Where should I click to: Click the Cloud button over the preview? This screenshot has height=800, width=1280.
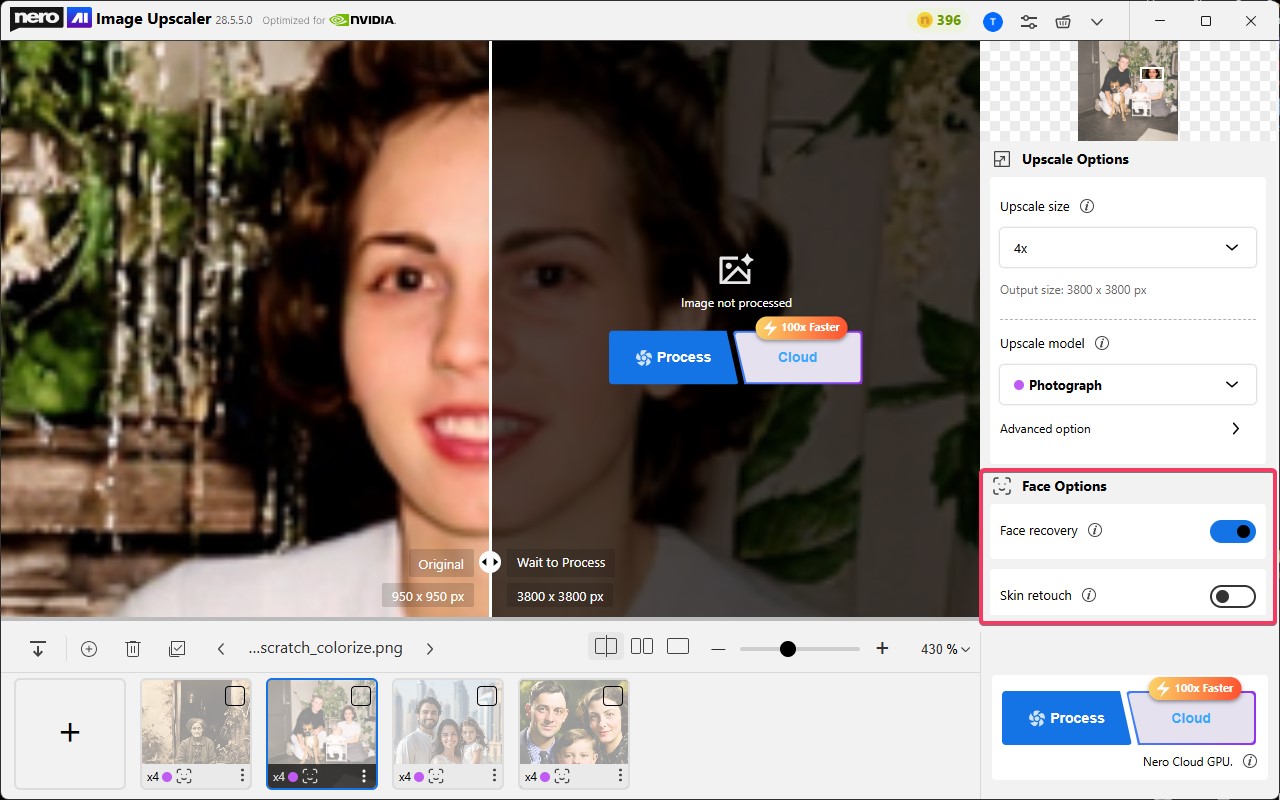click(798, 357)
